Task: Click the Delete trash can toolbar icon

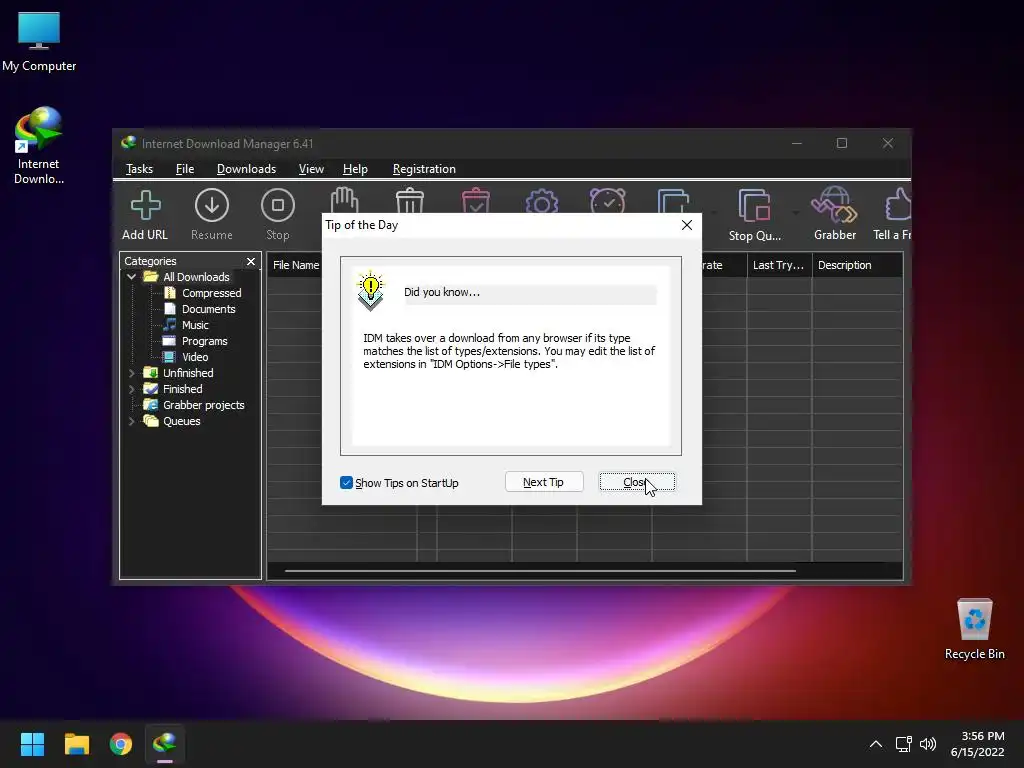Action: pos(410,200)
